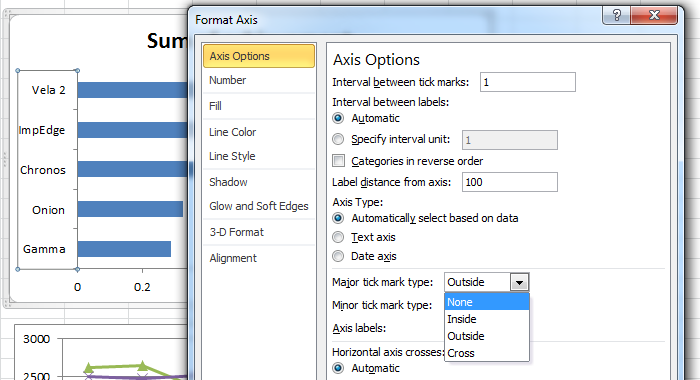Image resolution: width=700 pixels, height=380 pixels.
Task: Select the Axis Options category
Action: click(x=259, y=56)
